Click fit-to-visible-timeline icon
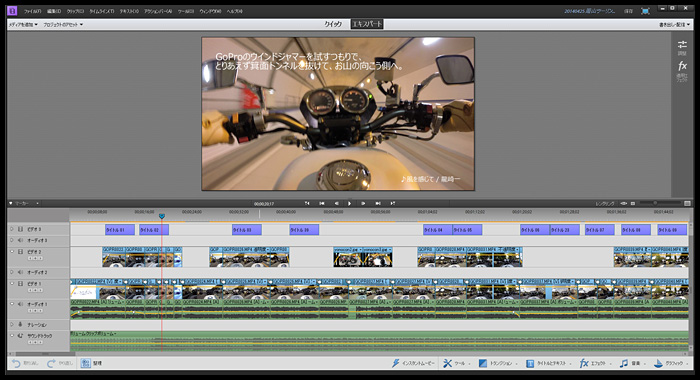 coord(624,204)
